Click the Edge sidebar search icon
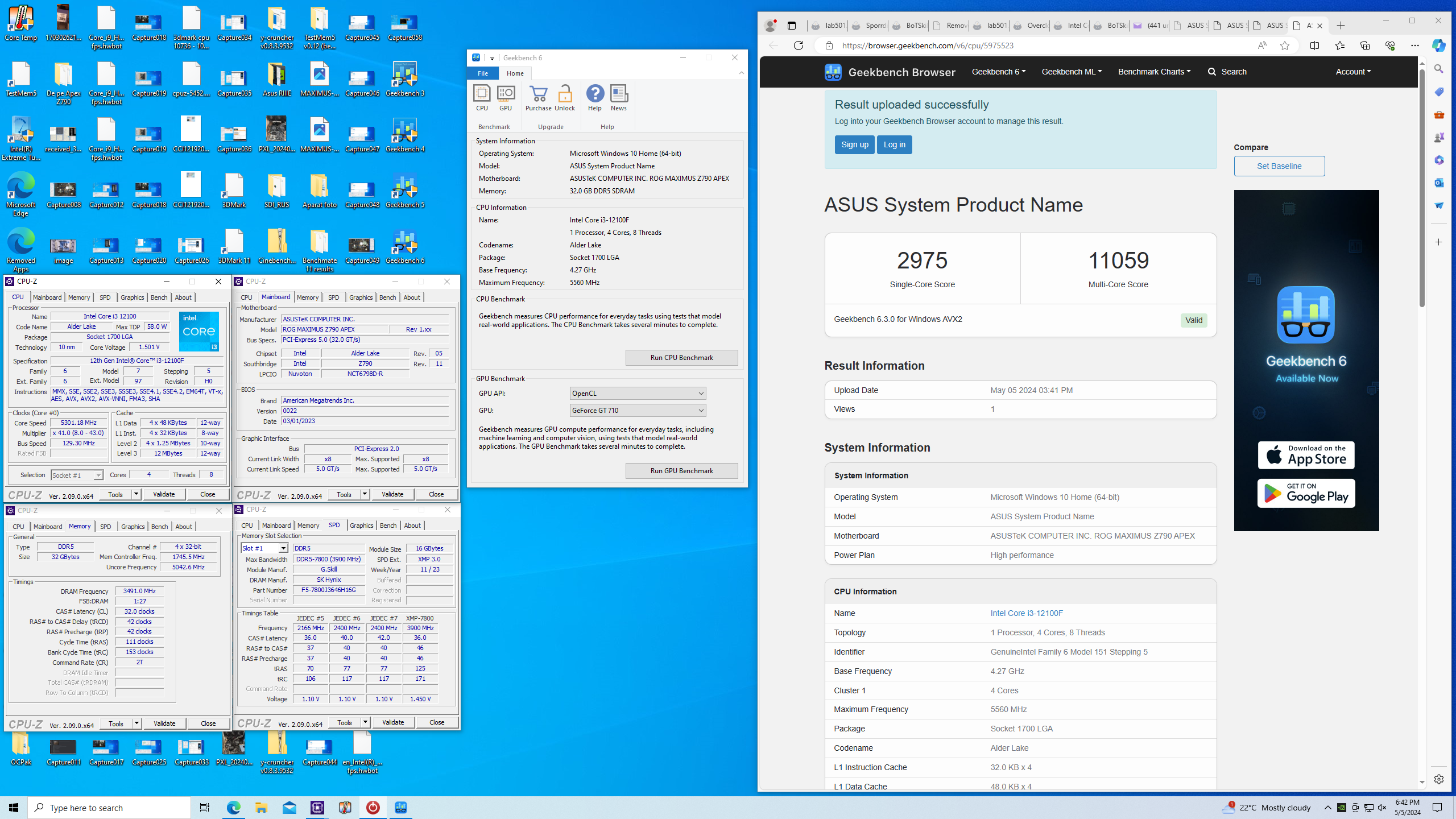The height and width of the screenshot is (819, 1456). (x=1439, y=69)
